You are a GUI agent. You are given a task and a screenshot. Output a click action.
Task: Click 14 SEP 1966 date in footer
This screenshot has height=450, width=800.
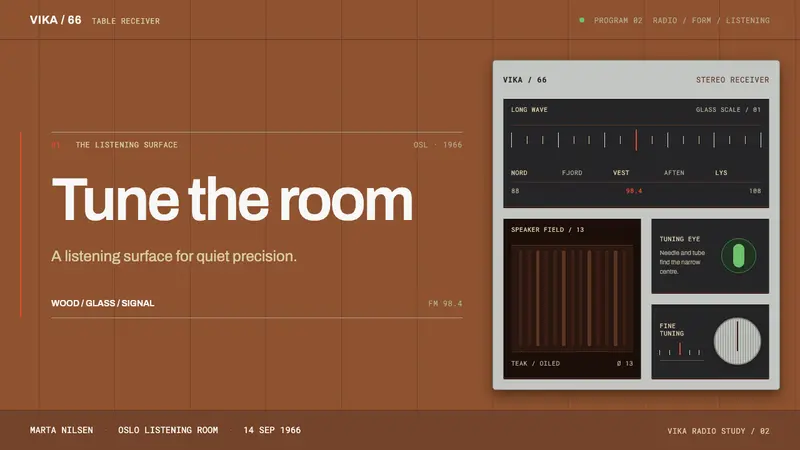click(272, 430)
